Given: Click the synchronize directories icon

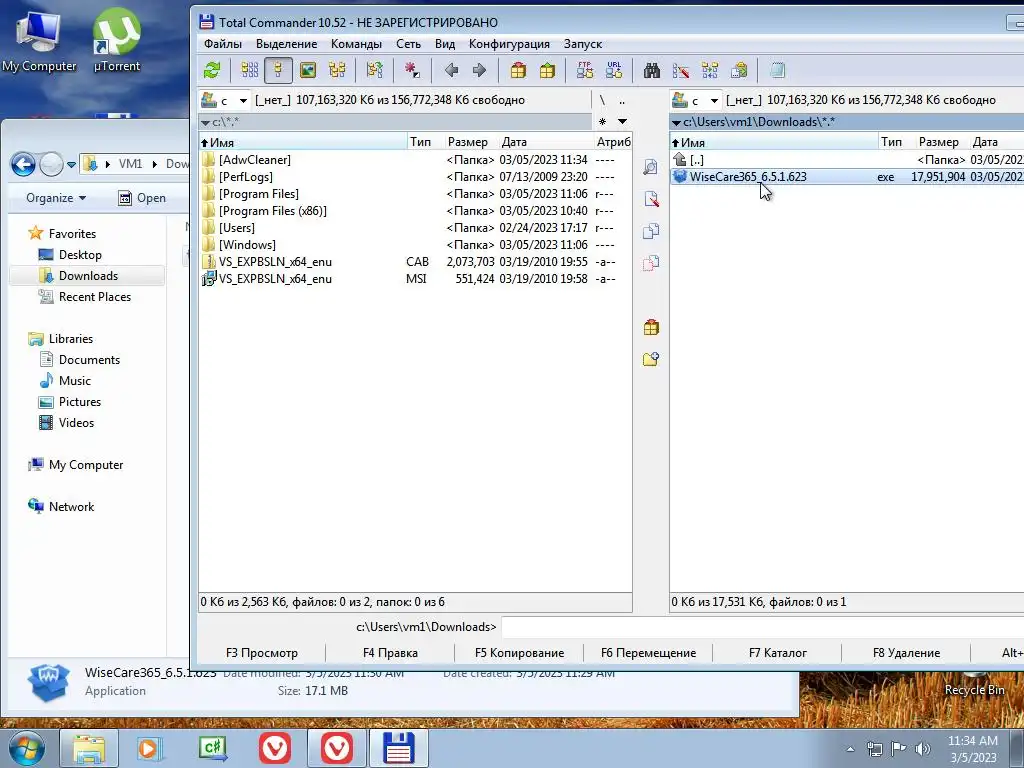Looking at the screenshot, I should click(x=710, y=70).
